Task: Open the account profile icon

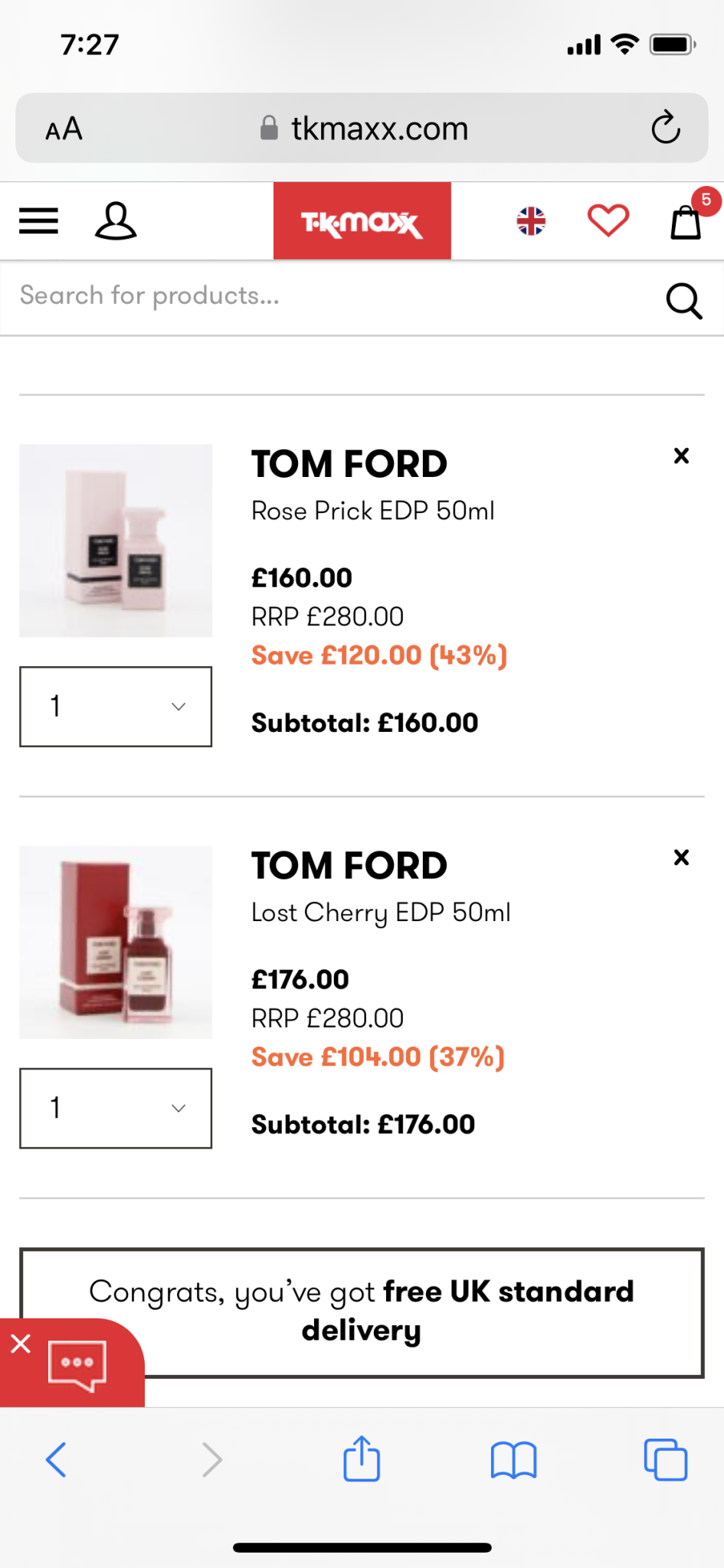Action: tap(116, 221)
